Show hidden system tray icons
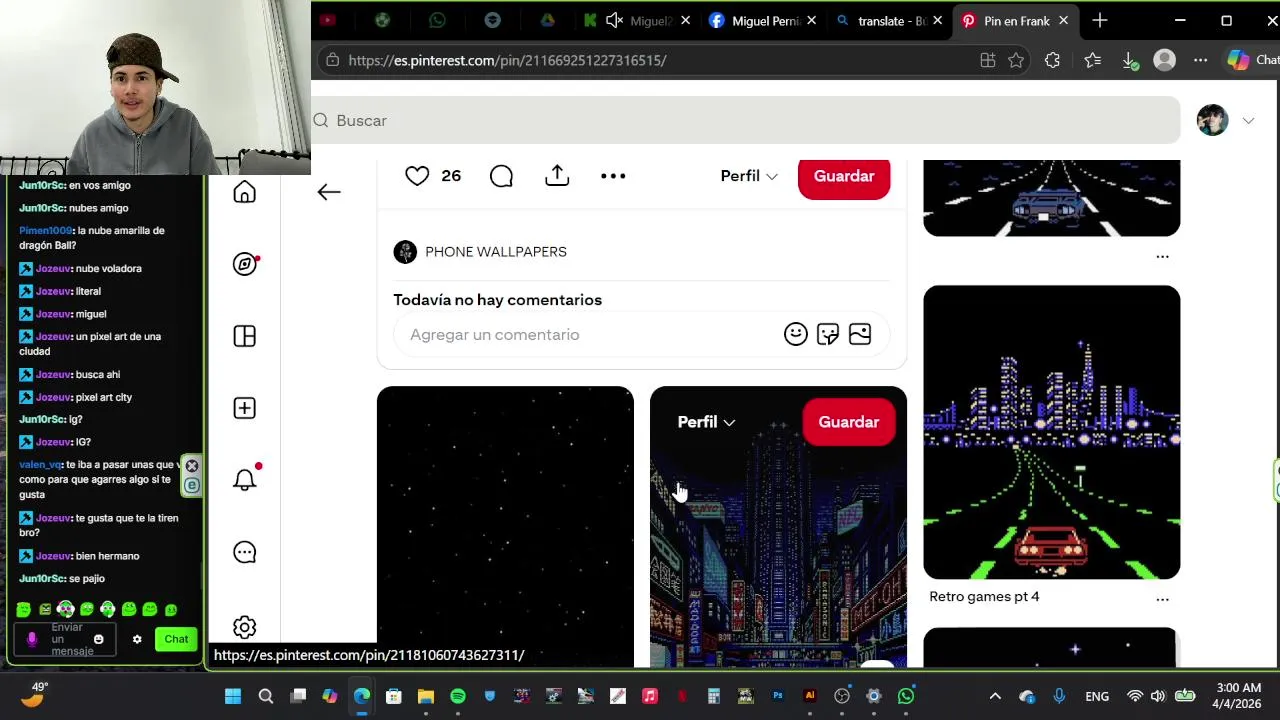Screen dimensions: 1280x720 click(x=995, y=696)
